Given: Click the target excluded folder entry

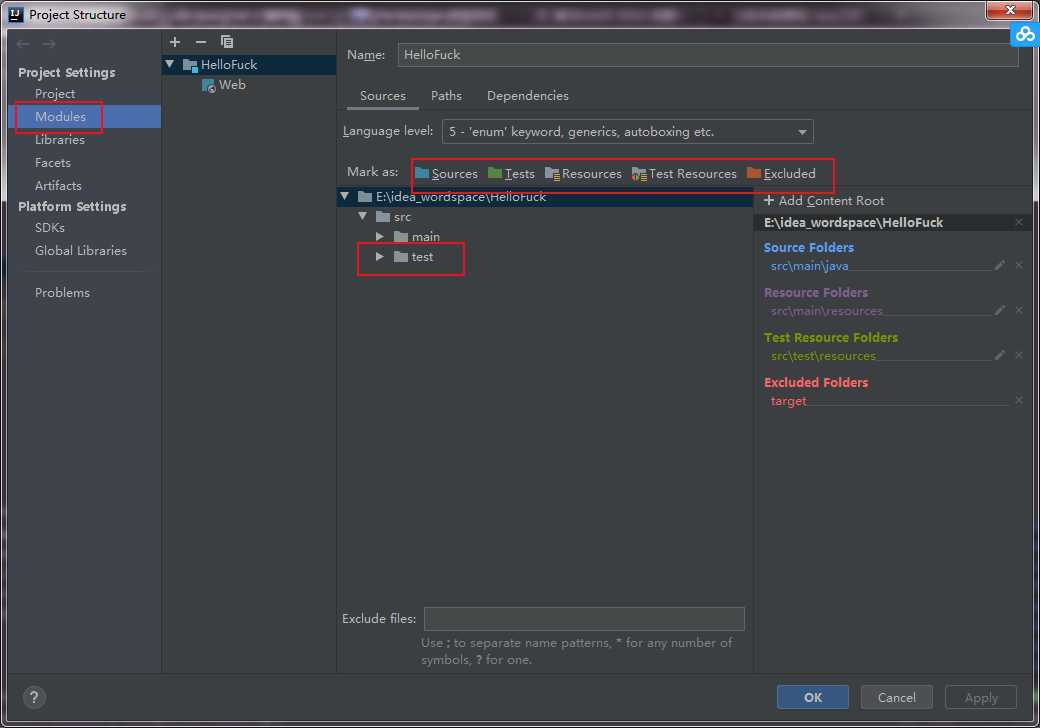Looking at the screenshot, I should click(x=789, y=401).
